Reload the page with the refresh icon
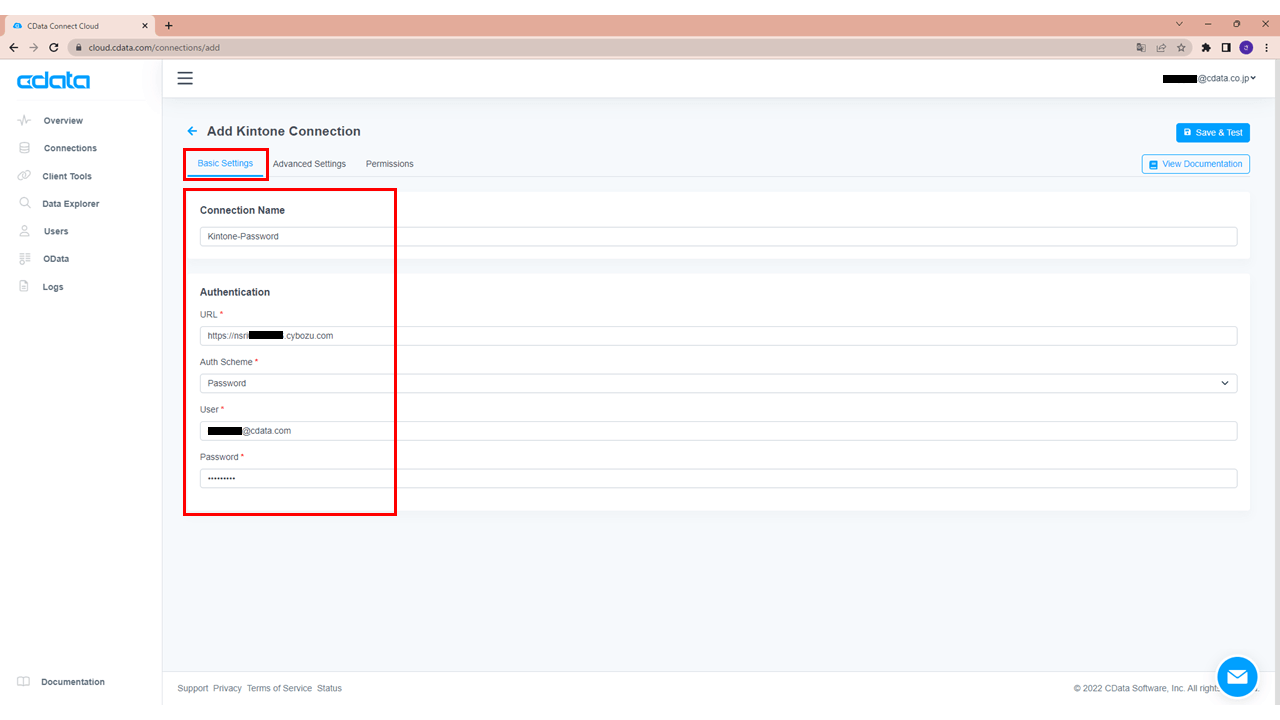Image resolution: width=1280 pixels, height=720 pixels. [53, 47]
